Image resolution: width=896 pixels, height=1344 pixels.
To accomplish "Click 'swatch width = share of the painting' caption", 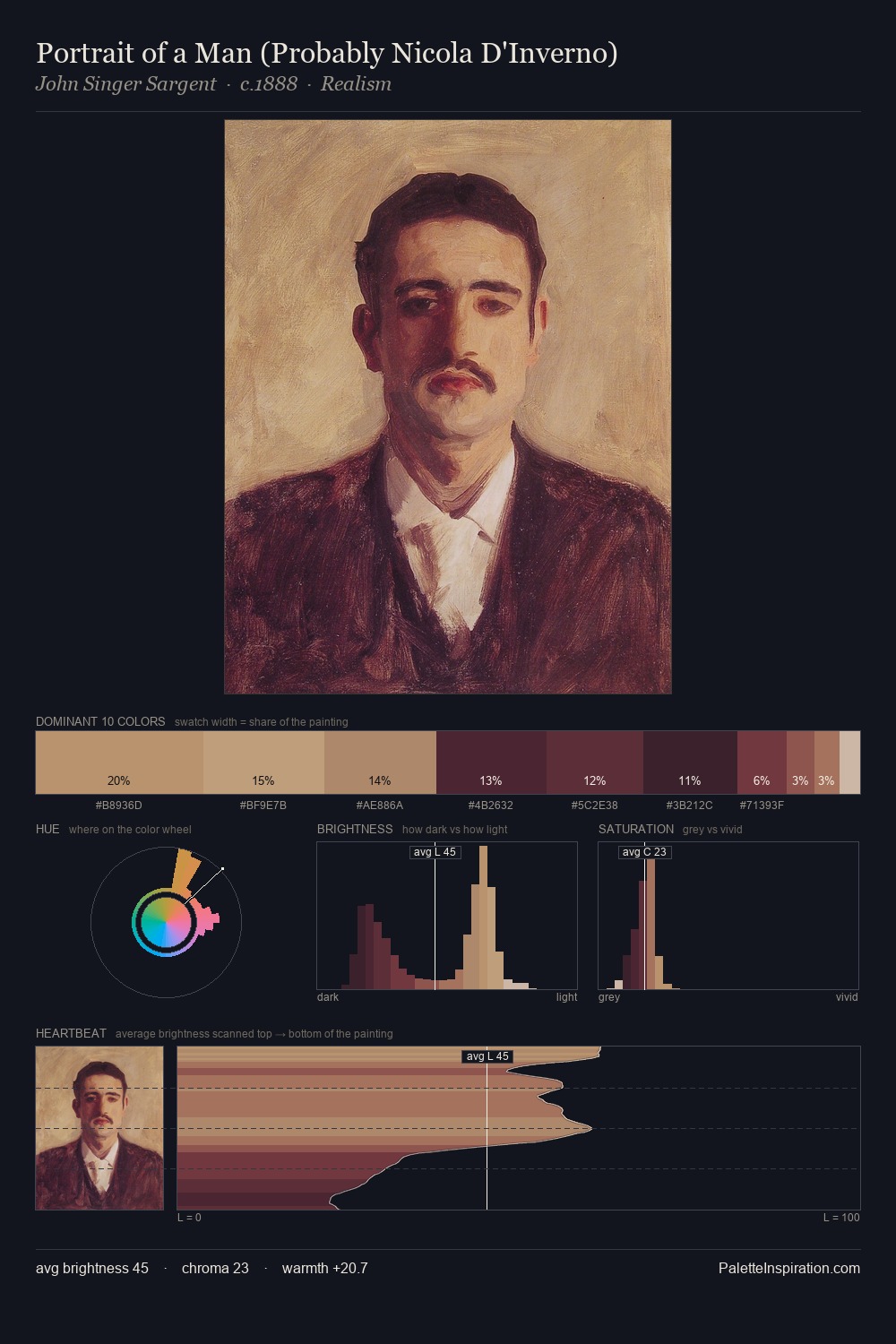I will [262, 721].
